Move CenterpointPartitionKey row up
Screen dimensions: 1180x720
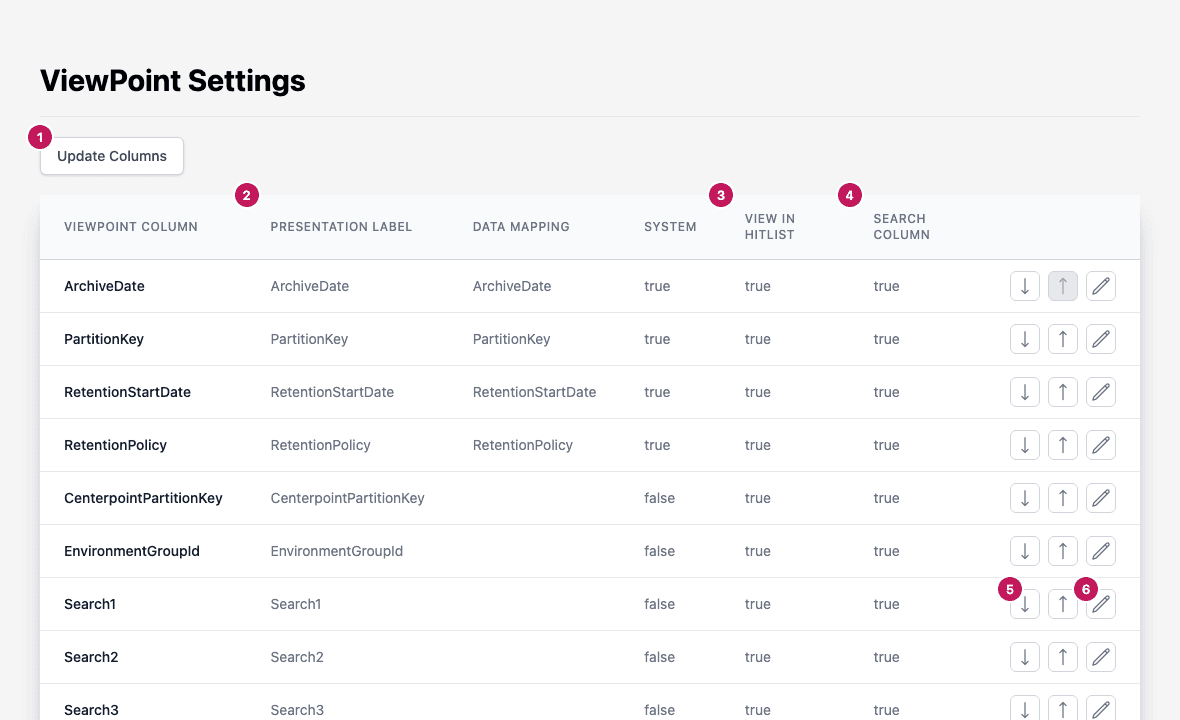pyautogui.click(x=1063, y=498)
